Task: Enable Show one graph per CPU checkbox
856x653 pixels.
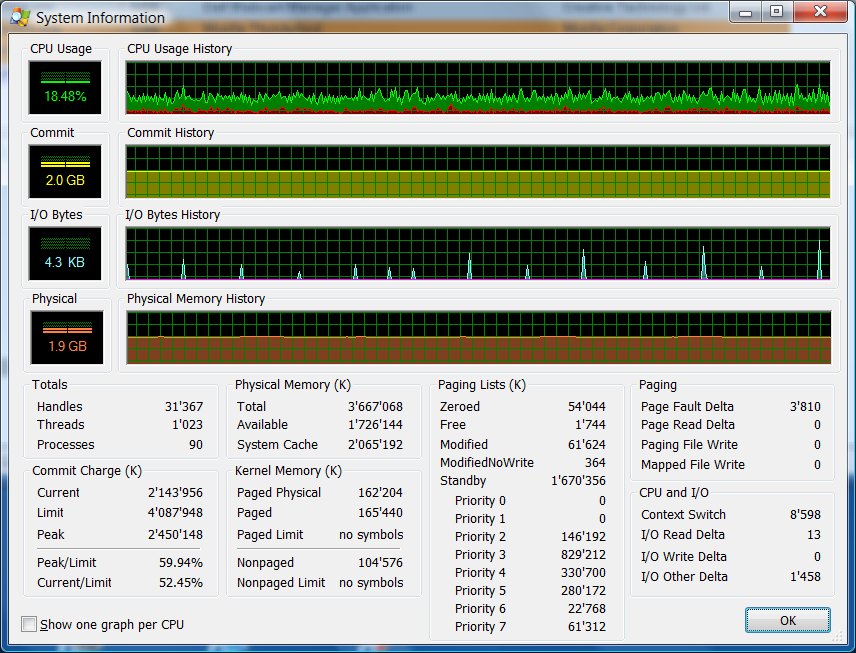Action: [29, 624]
